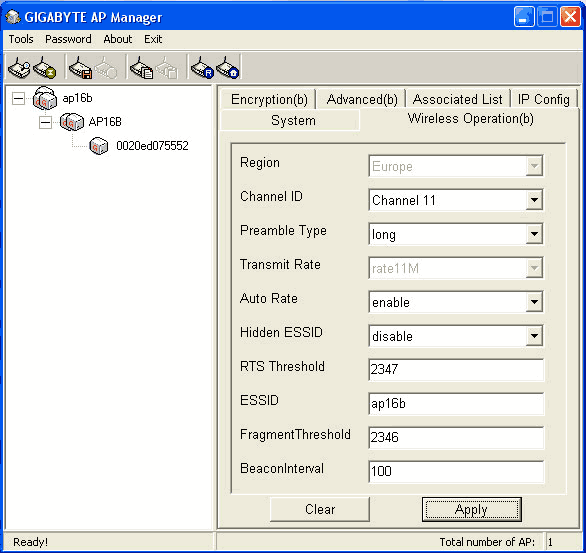Select the AP16B subgroup icon in tree
The width and height of the screenshot is (586, 553).
click(72, 122)
